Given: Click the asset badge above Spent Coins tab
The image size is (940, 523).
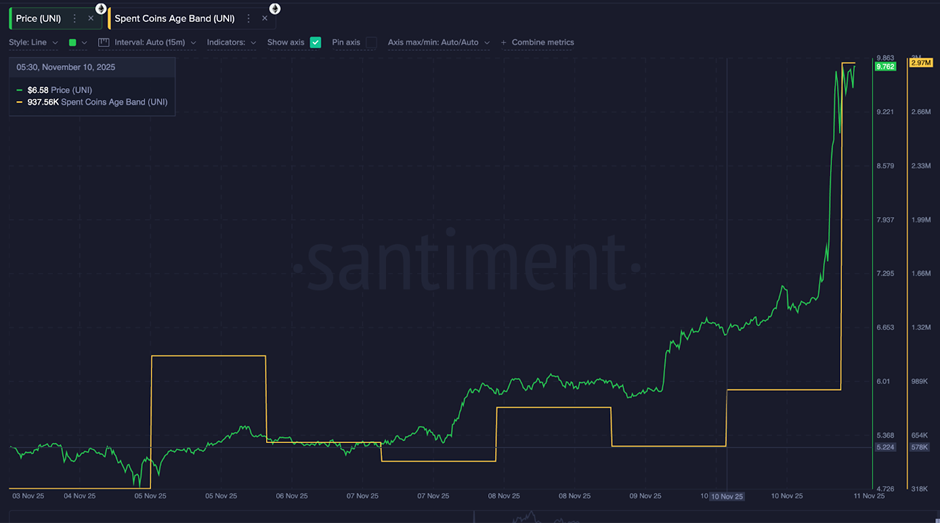Looking at the screenshot, I should (x=275, y=8).
